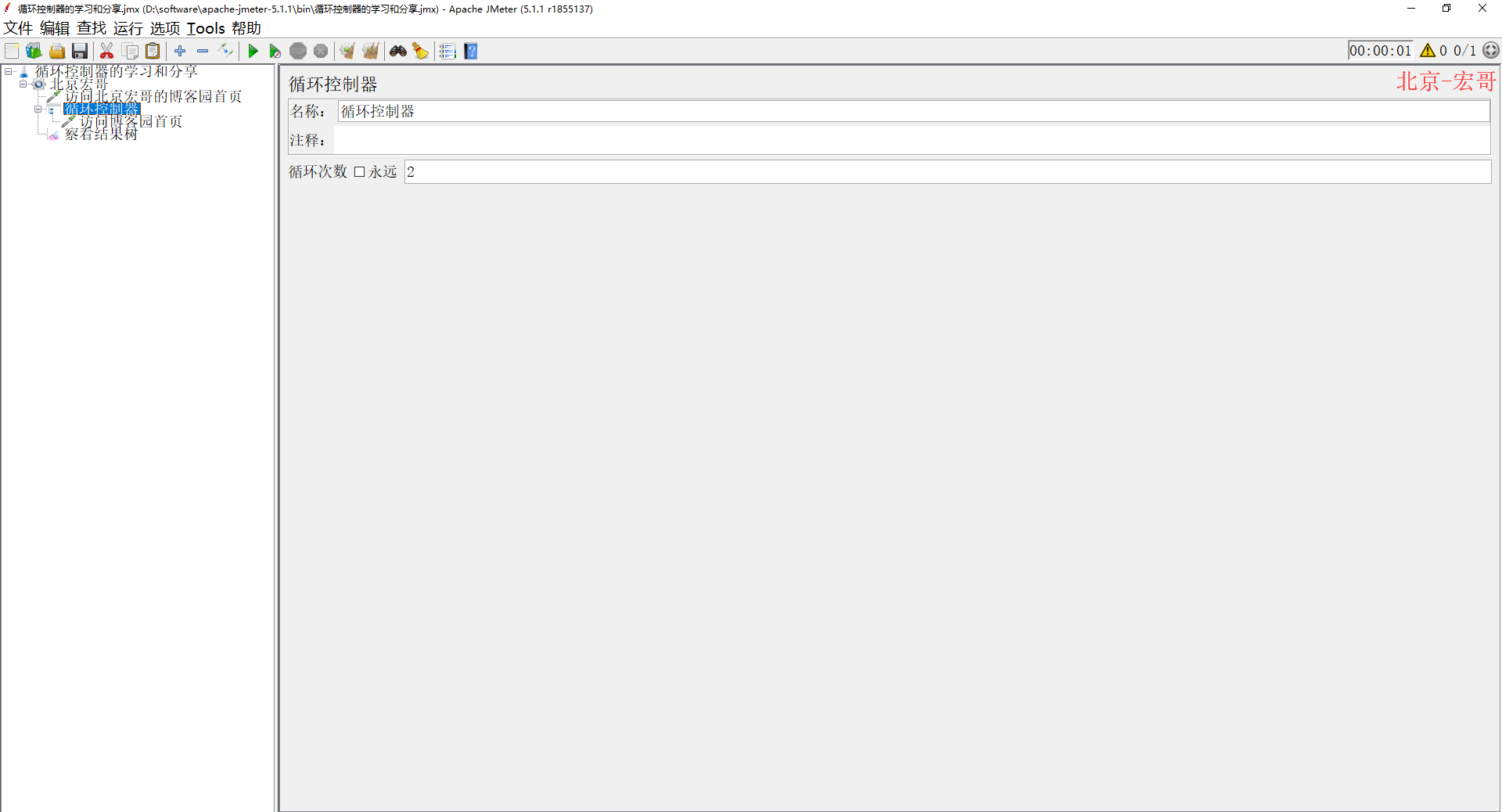Click the 名称 name input field

click(914, 112)
